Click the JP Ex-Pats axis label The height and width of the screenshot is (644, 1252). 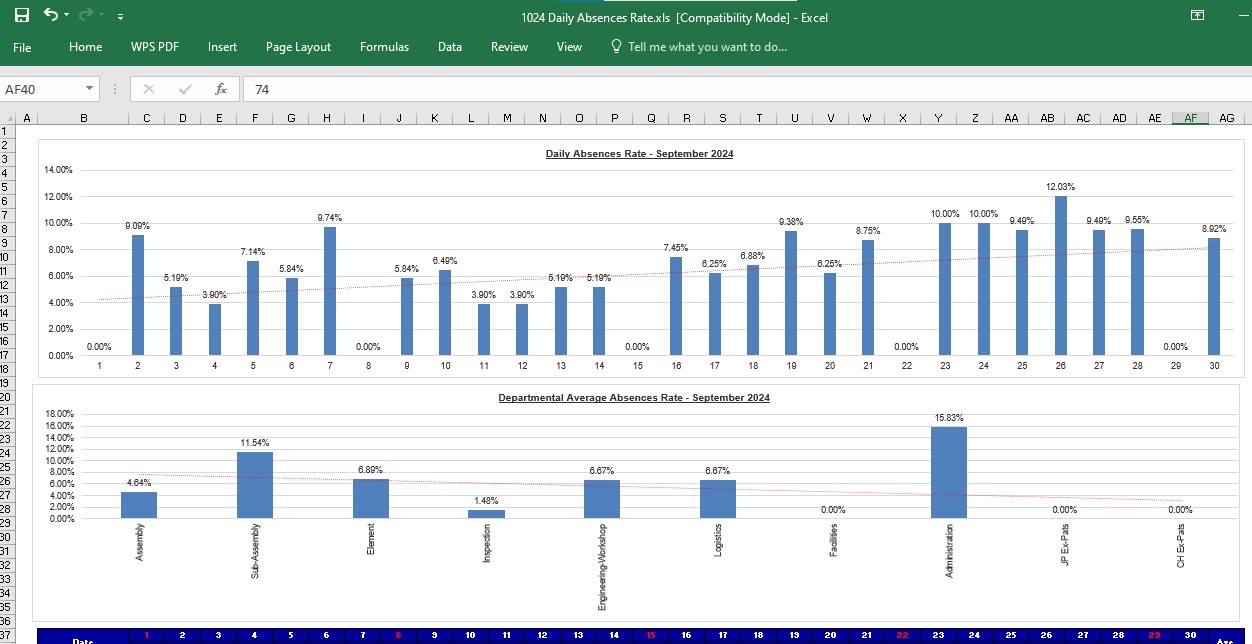[1064, 544]
